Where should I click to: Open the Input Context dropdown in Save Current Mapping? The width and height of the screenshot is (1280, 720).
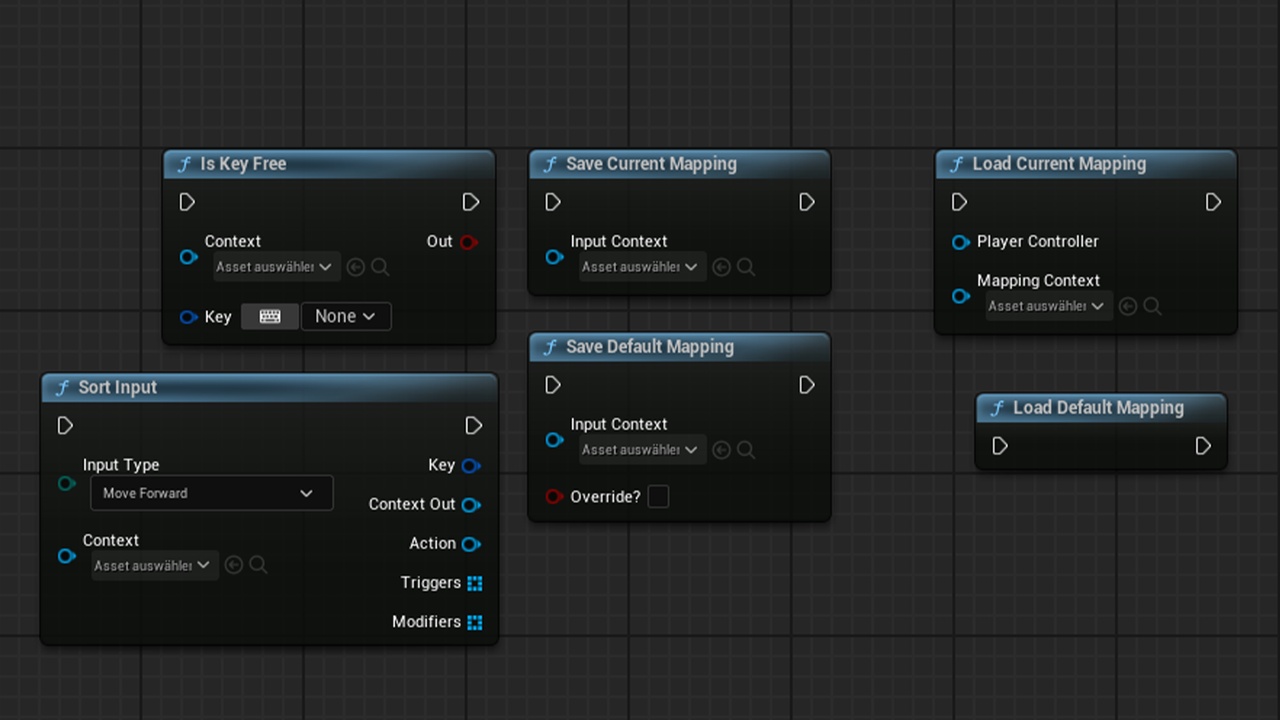point(641,267)
